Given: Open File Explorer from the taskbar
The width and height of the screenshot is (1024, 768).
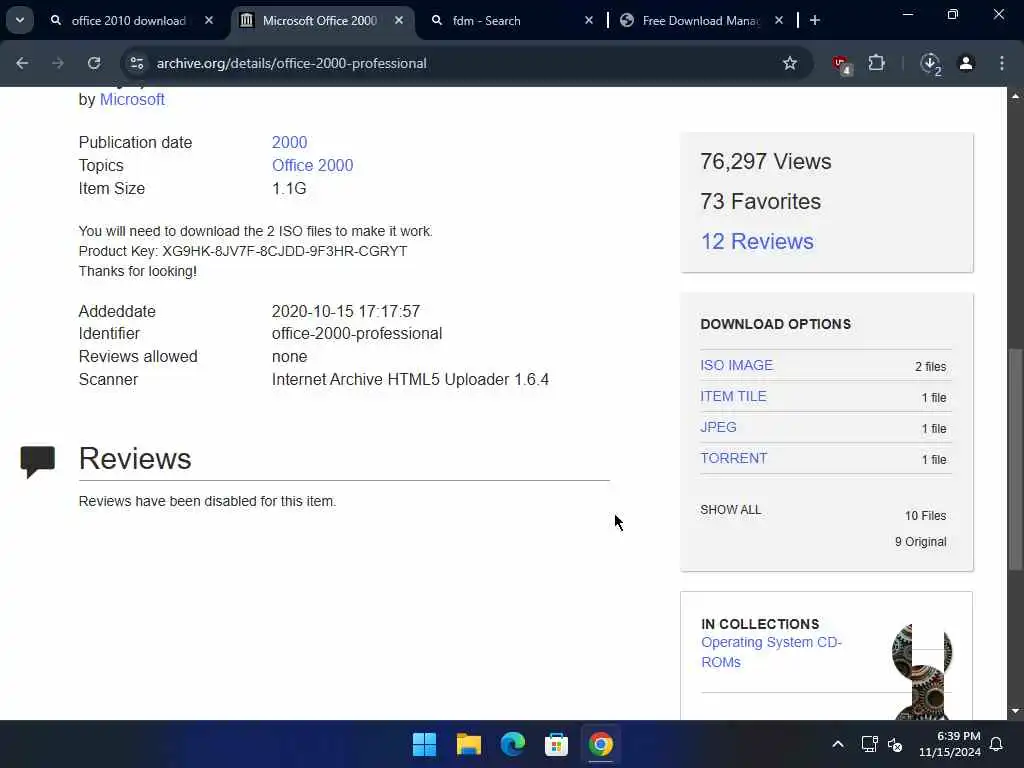Looking at the screenshot, I should tap(468, 744).
